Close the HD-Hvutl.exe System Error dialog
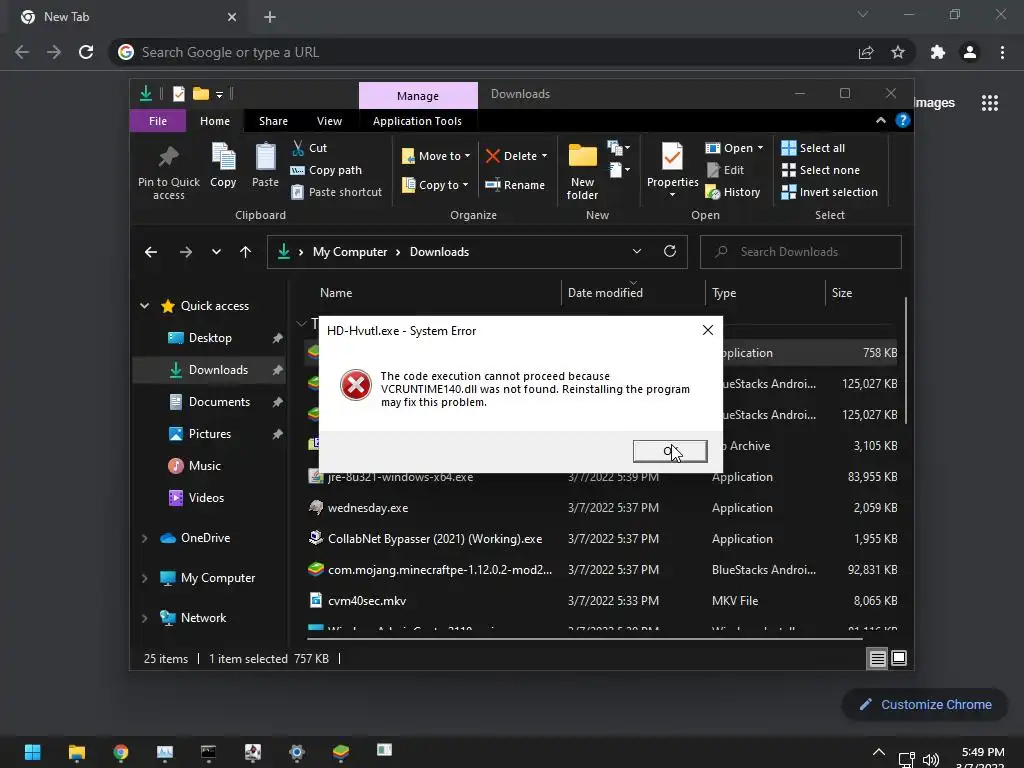The image size is (1024, 768). click(x=707, y=330)
